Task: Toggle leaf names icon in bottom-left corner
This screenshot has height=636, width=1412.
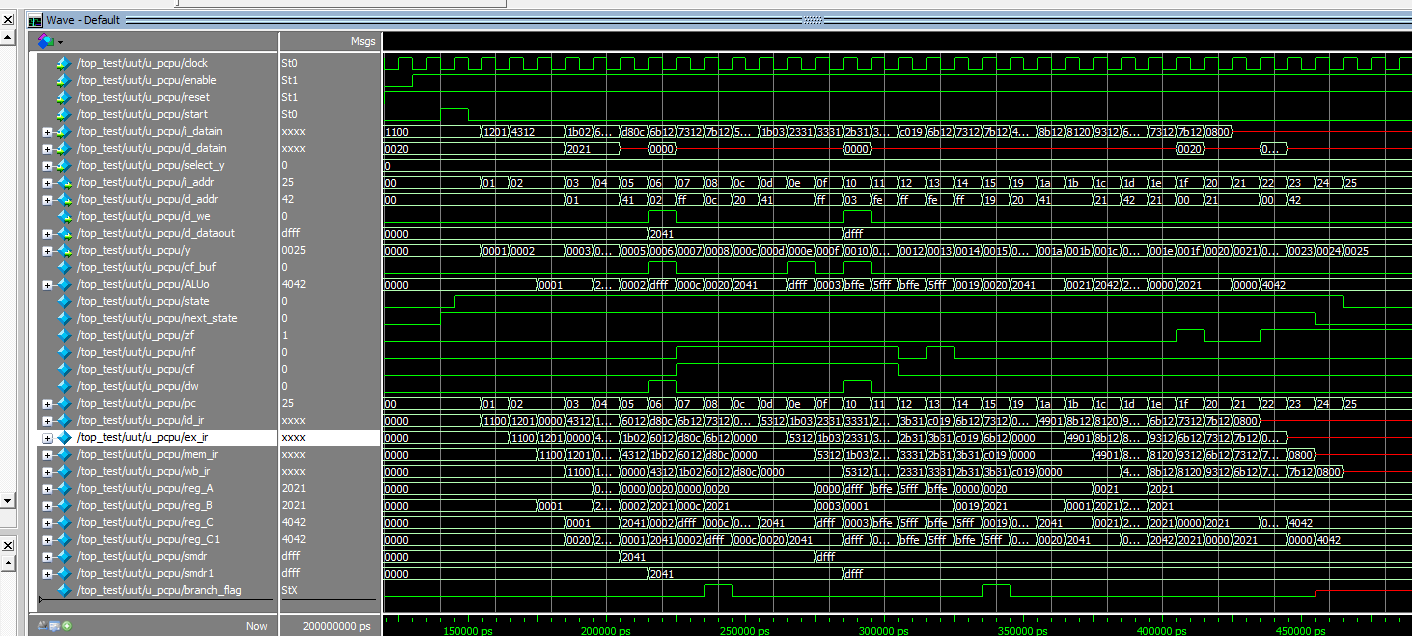Action: coord(41,626)
